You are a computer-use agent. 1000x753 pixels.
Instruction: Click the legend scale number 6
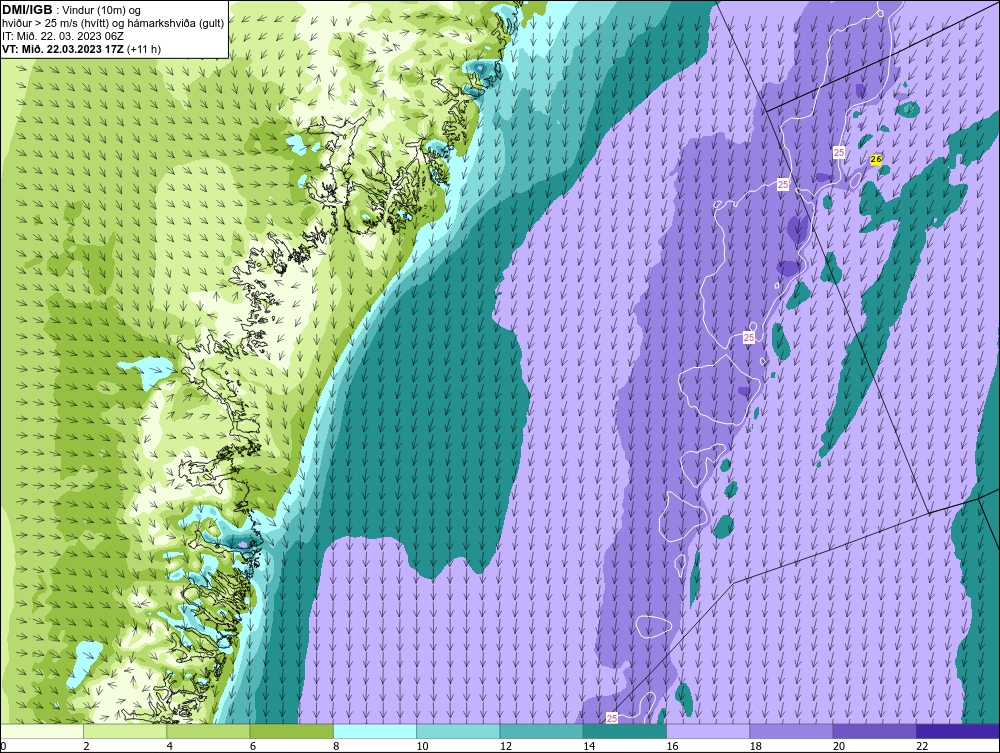click(253, 747)
